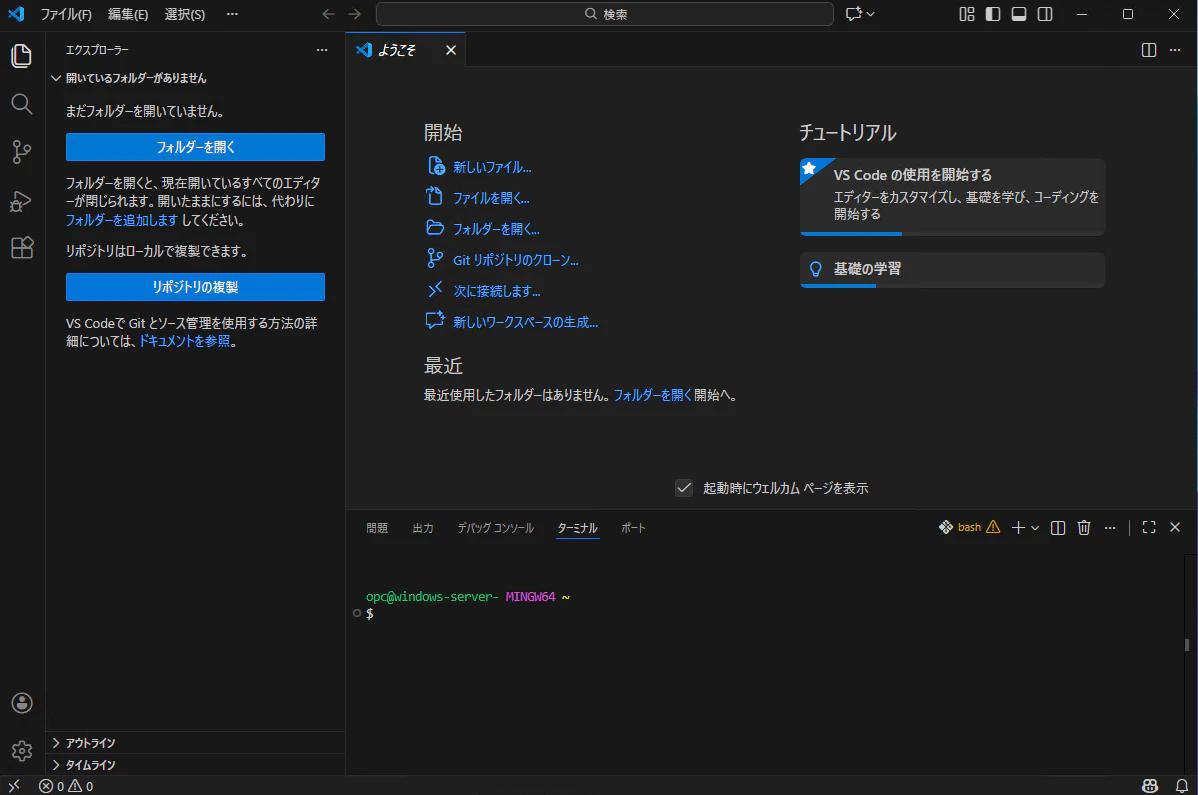Open the overflow menu ellipsis in menu bar
The width and height of the screenshot is (1198, 795).
232,15
